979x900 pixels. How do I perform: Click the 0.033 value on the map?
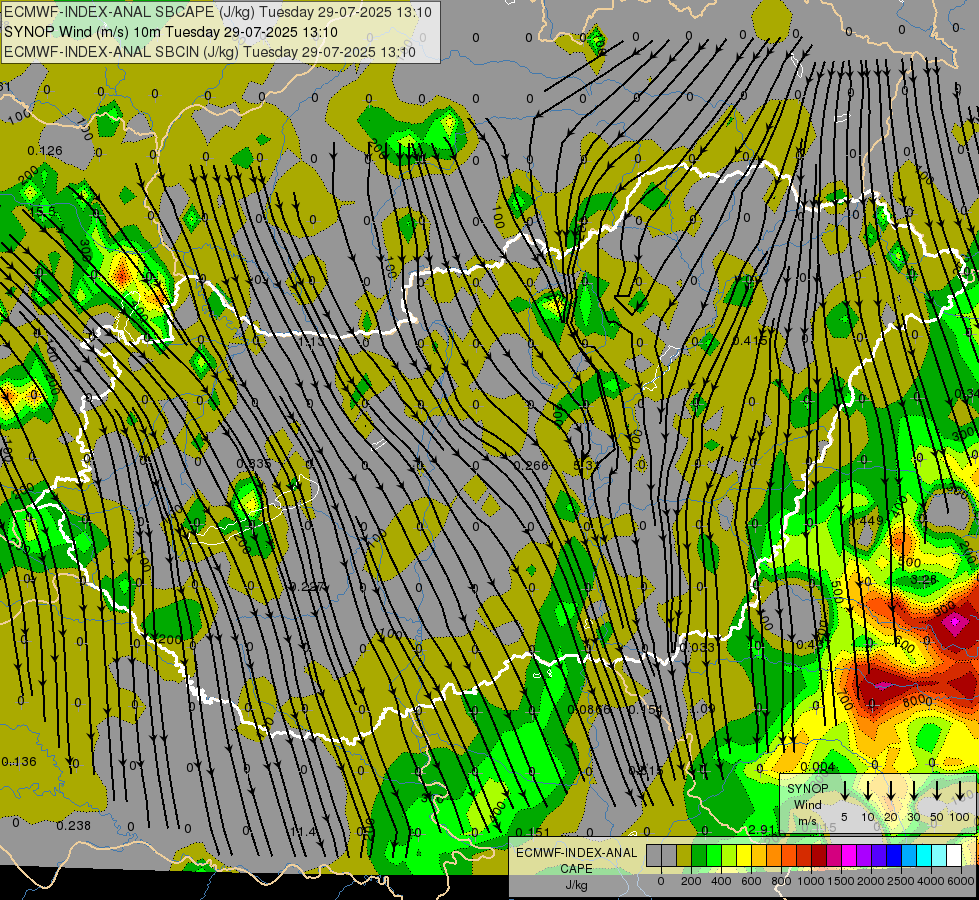tap(697, 647)
